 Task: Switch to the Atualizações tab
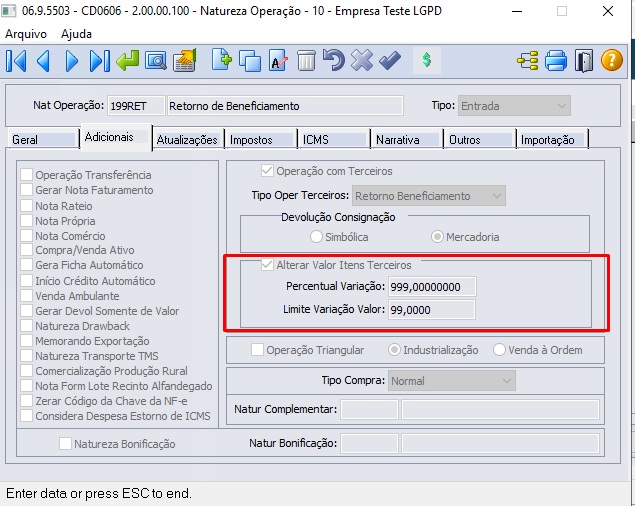click(x=188, y=139)
